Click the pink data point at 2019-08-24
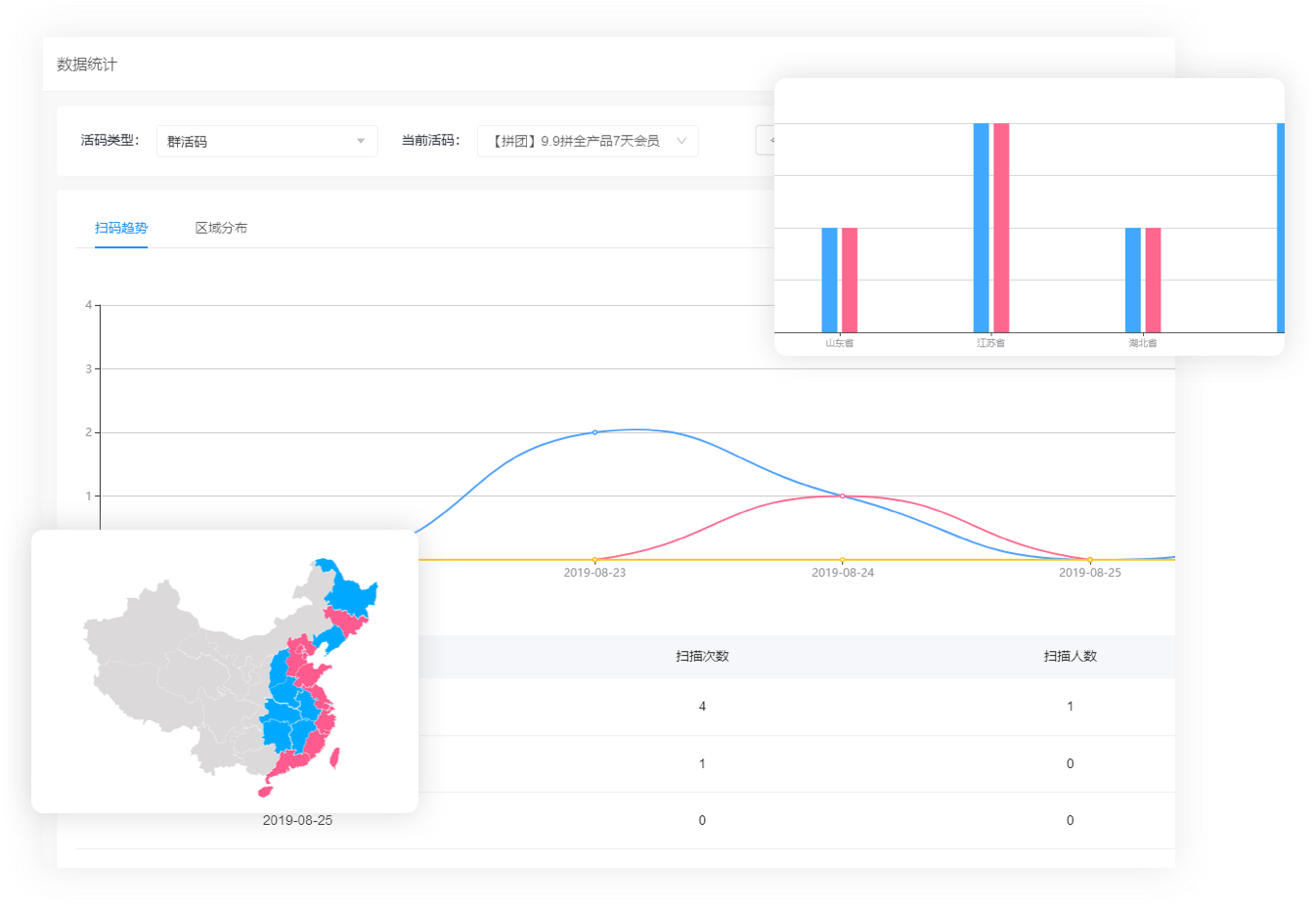 (x=842, y=496)
